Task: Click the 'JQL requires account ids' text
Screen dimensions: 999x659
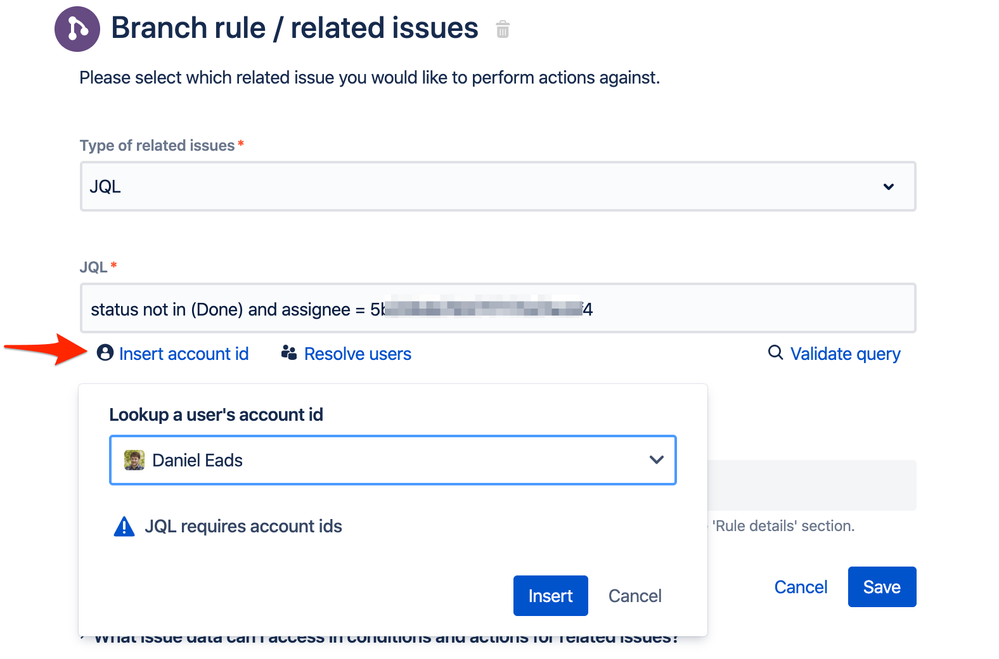Action: pyautogui.click(x=243, y=526)
